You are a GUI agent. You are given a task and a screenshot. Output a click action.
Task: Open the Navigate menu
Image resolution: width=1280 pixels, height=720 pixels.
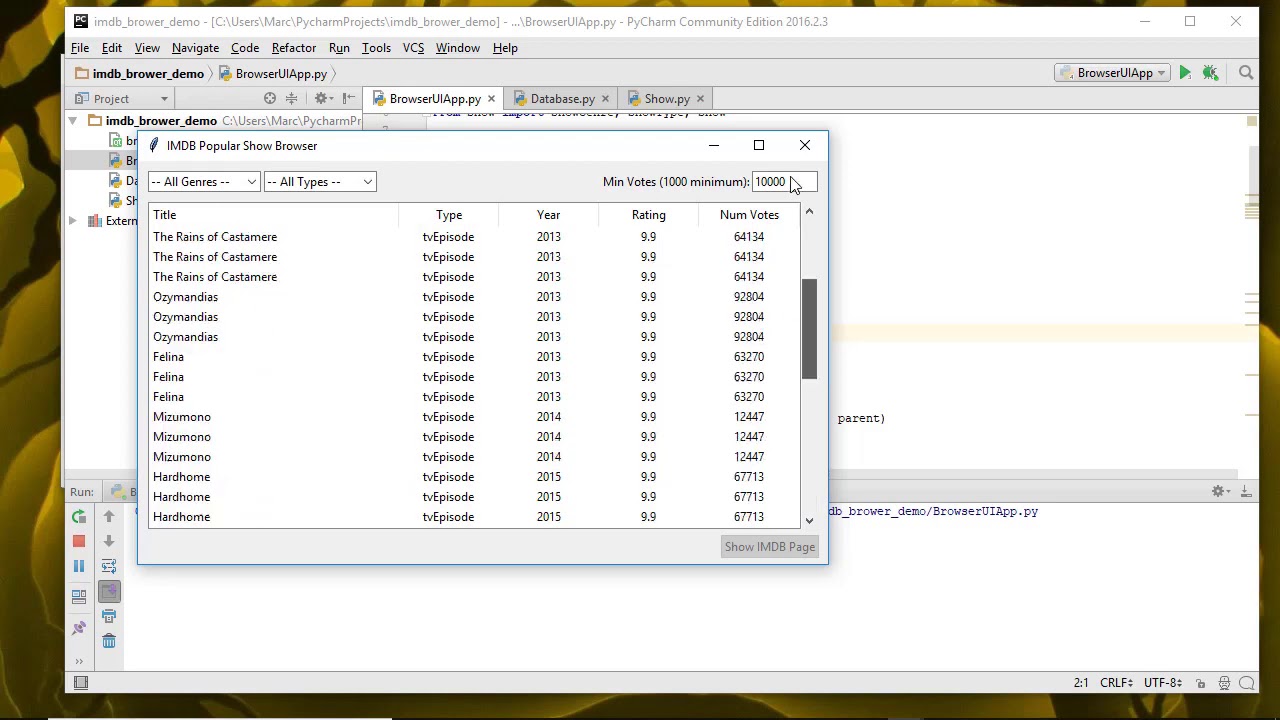pyautogui.click(x=195, y=48)
